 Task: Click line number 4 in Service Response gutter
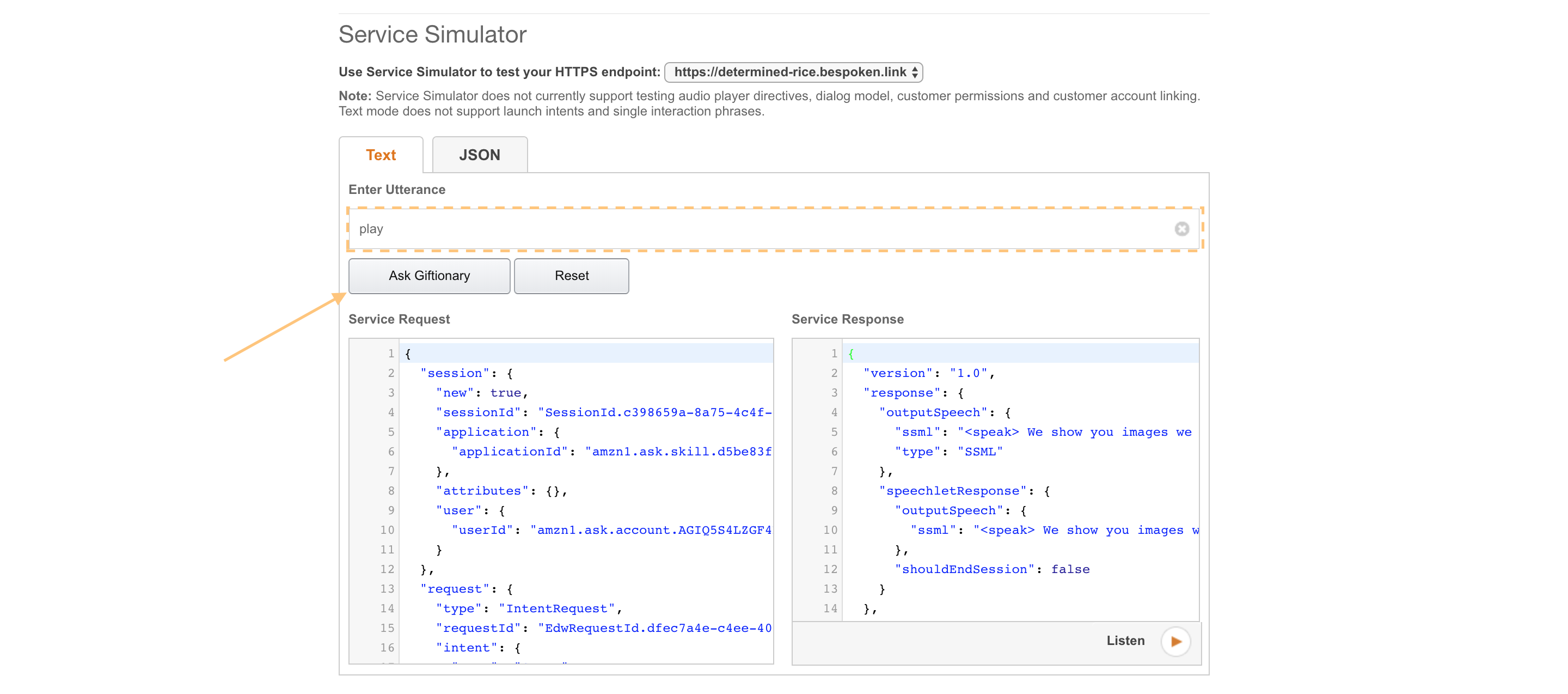point(834,412)
